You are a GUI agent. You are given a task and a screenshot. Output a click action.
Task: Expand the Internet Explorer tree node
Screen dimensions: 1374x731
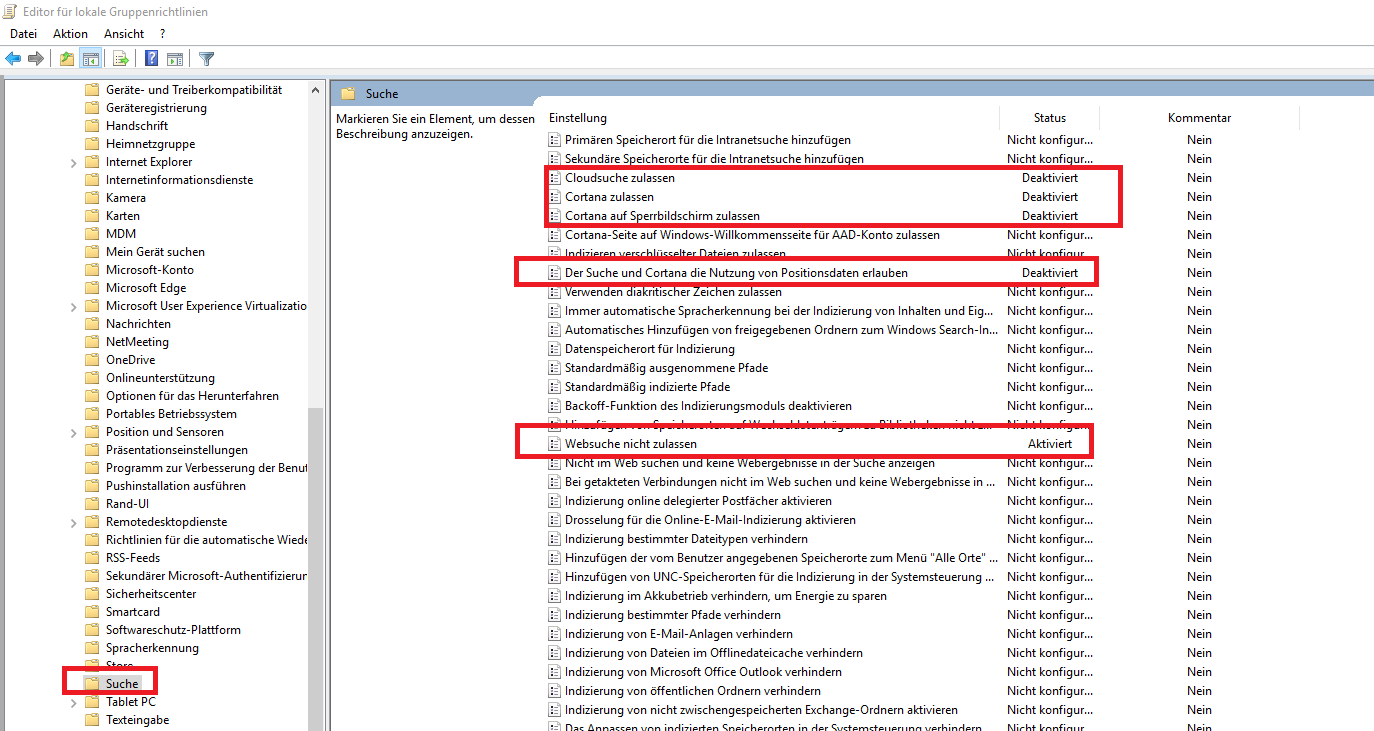[x=74, y=162]
